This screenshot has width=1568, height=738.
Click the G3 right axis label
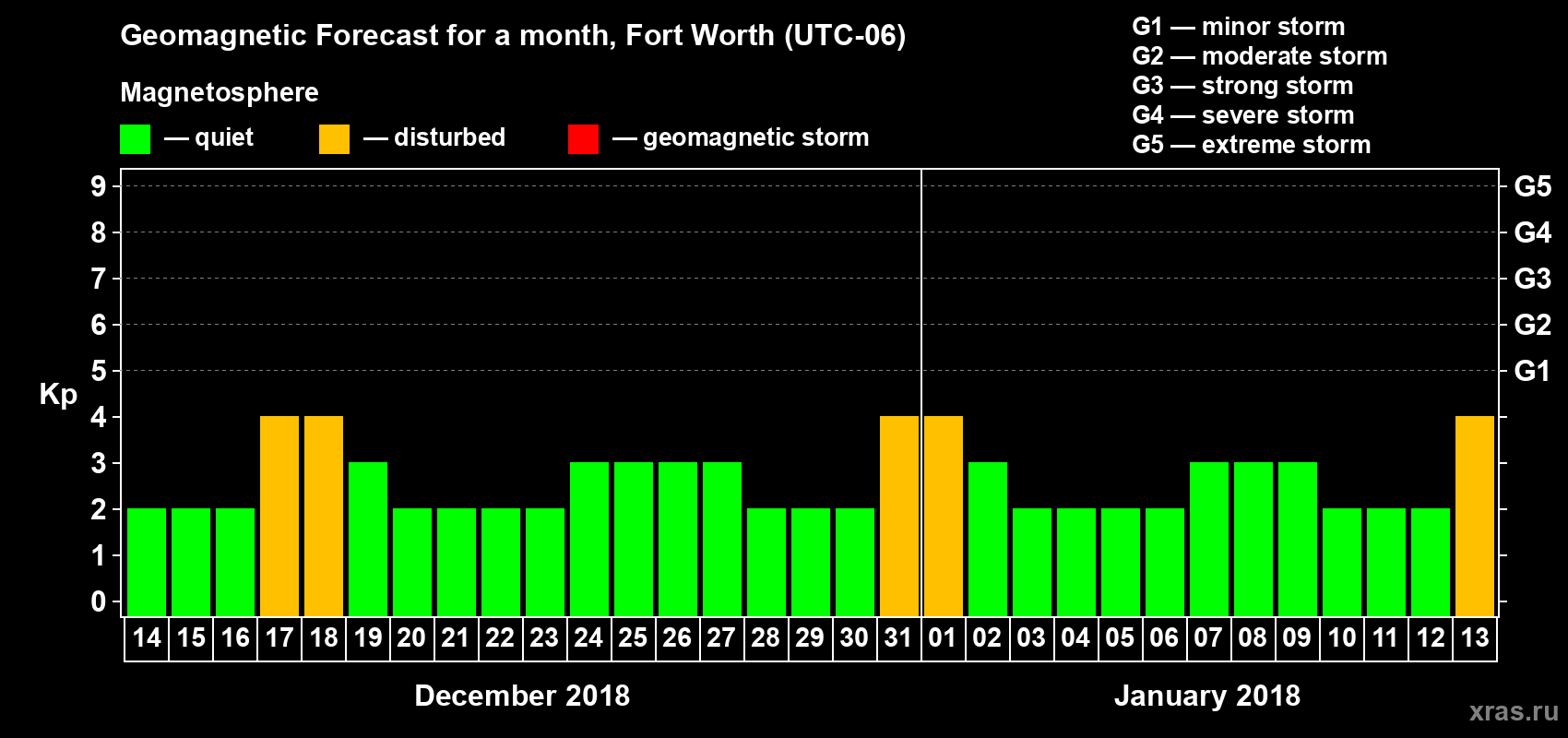1533,279
